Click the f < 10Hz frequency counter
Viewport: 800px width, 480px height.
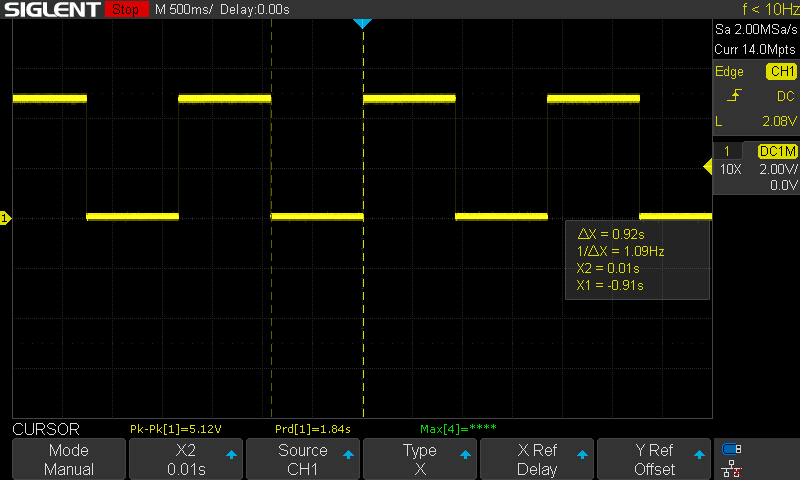click(770, 9)
